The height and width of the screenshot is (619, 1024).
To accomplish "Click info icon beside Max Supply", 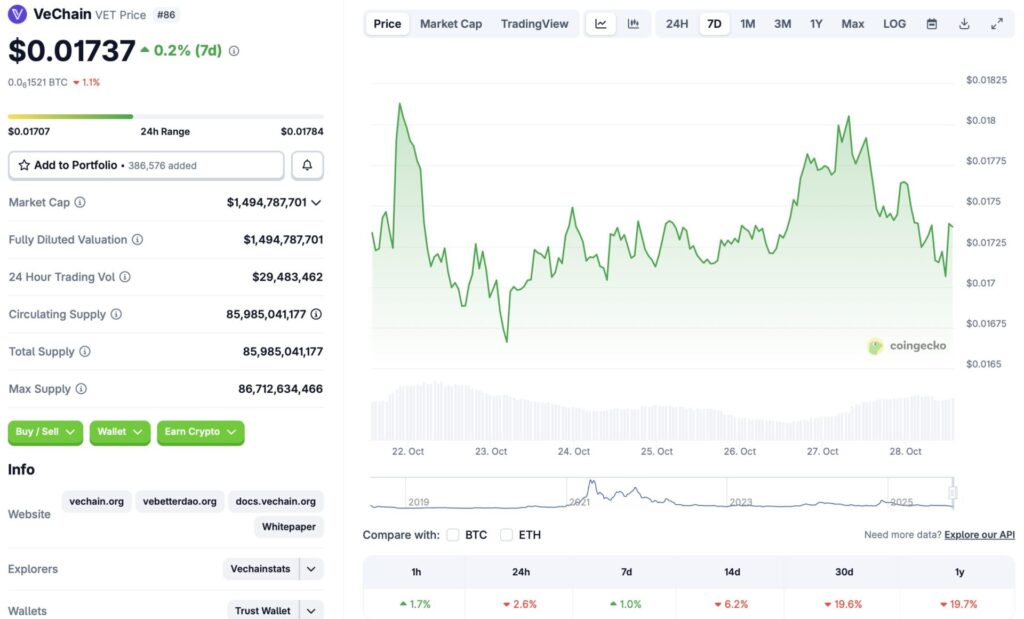I will tap(81, 389).
